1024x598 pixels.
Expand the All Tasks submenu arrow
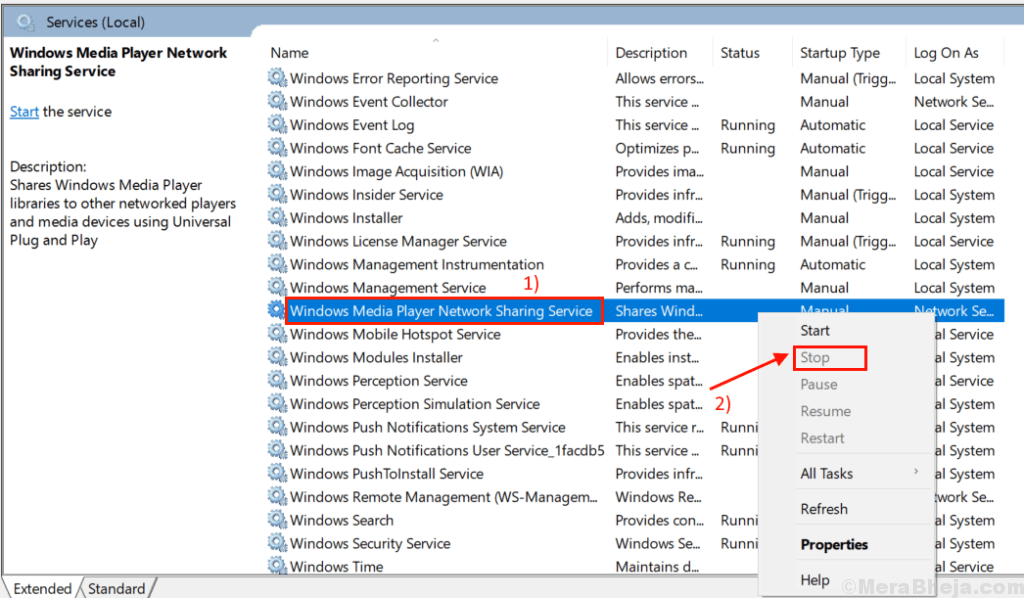point(915,473)
